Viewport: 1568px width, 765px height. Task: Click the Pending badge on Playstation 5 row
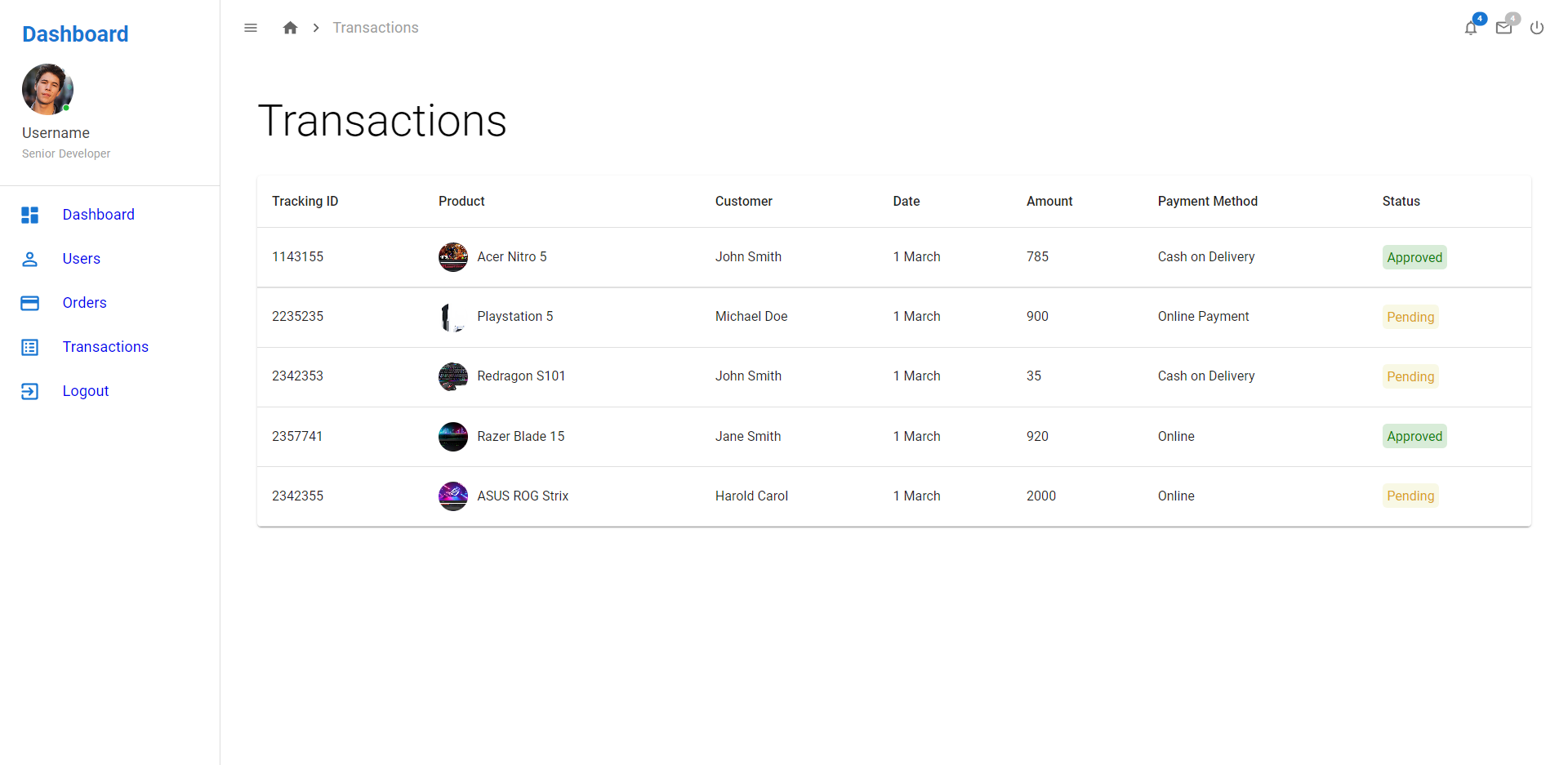click(x=1410, y=317)
